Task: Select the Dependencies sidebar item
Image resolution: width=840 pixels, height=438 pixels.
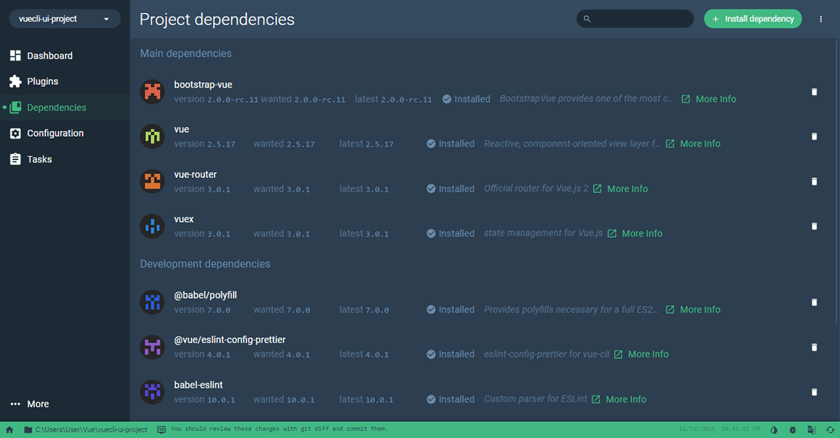Action: pos(64,108)
